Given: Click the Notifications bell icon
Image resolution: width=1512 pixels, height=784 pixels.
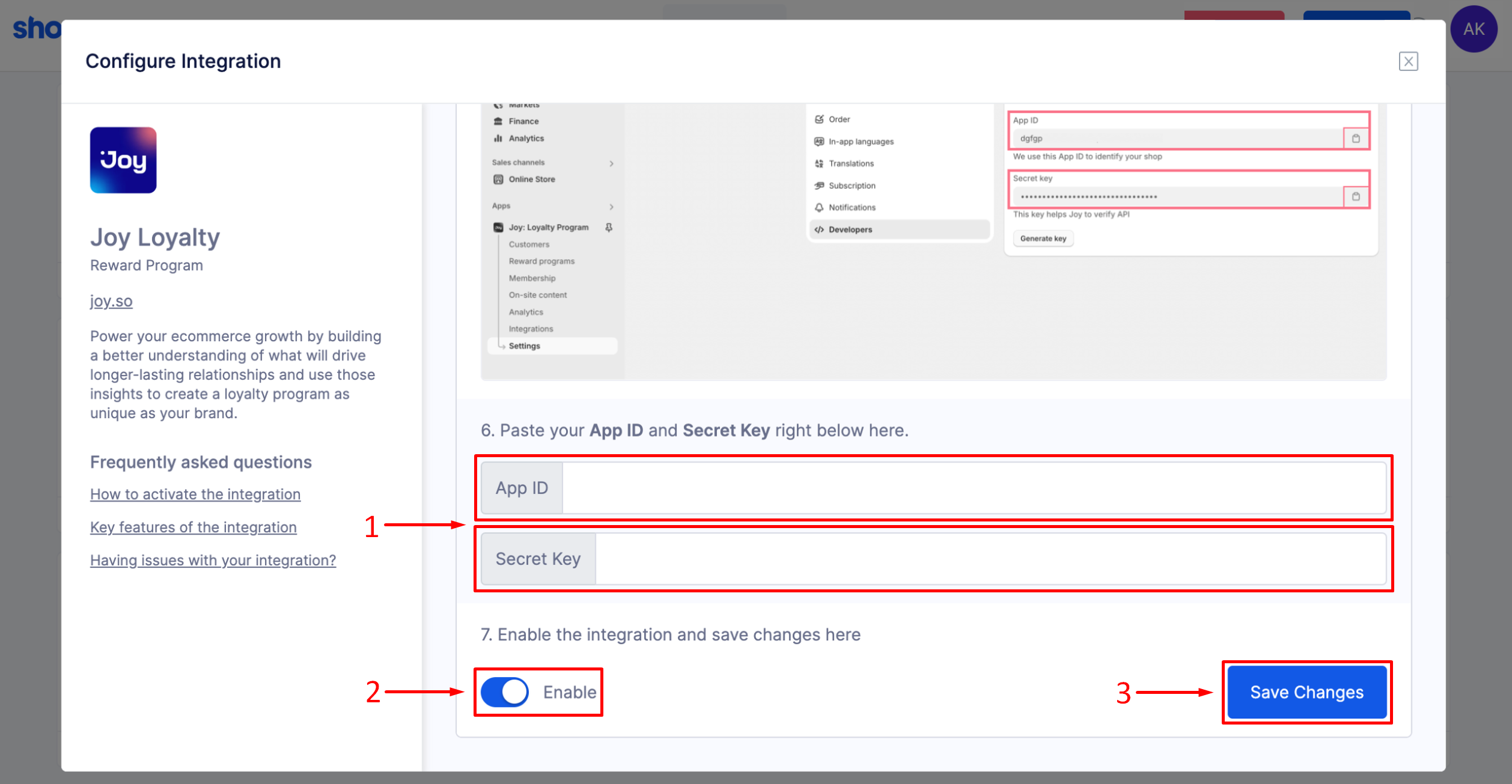Looking at the screenshot, I should point(819,207).
